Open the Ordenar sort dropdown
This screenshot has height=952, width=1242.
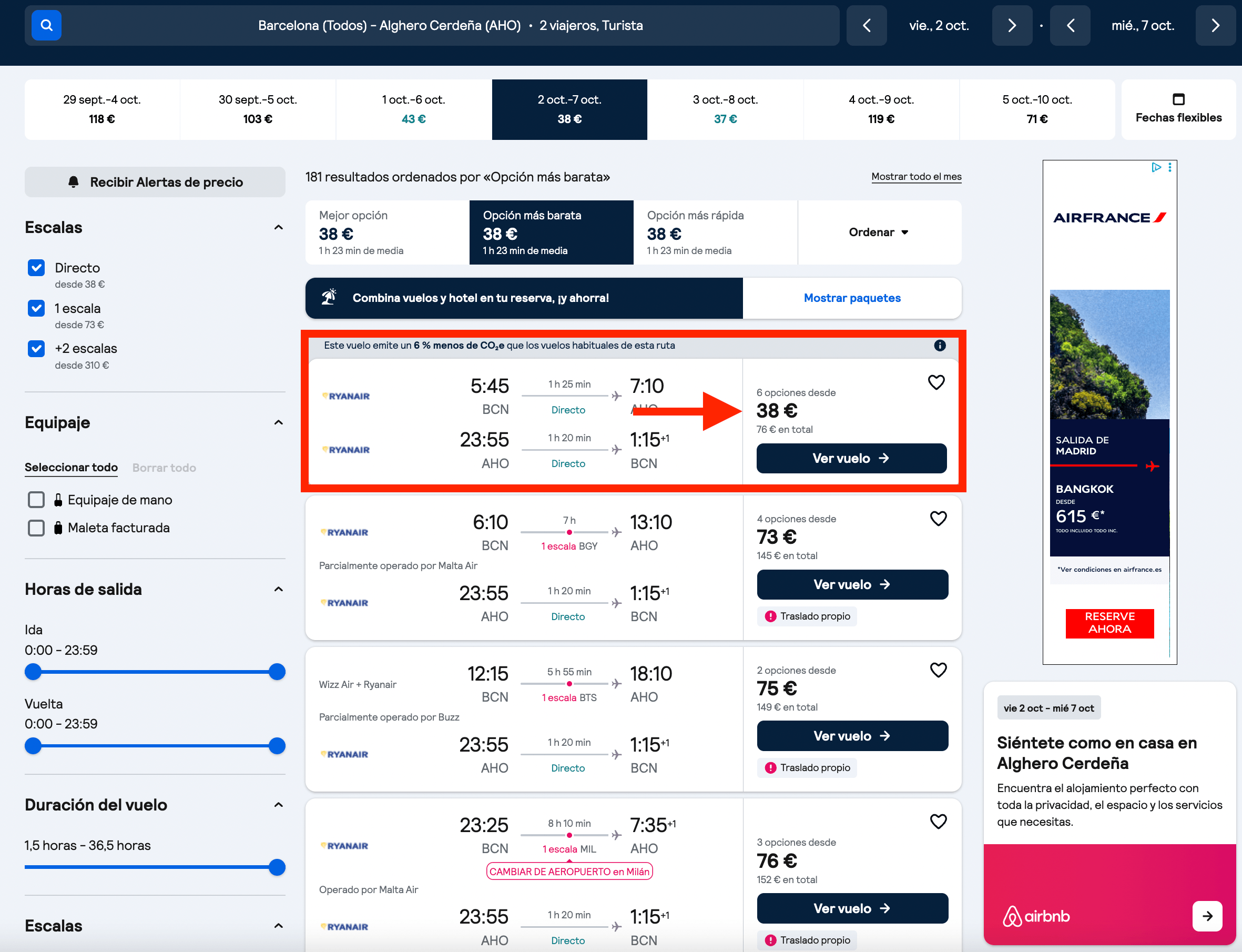point(879,232)
